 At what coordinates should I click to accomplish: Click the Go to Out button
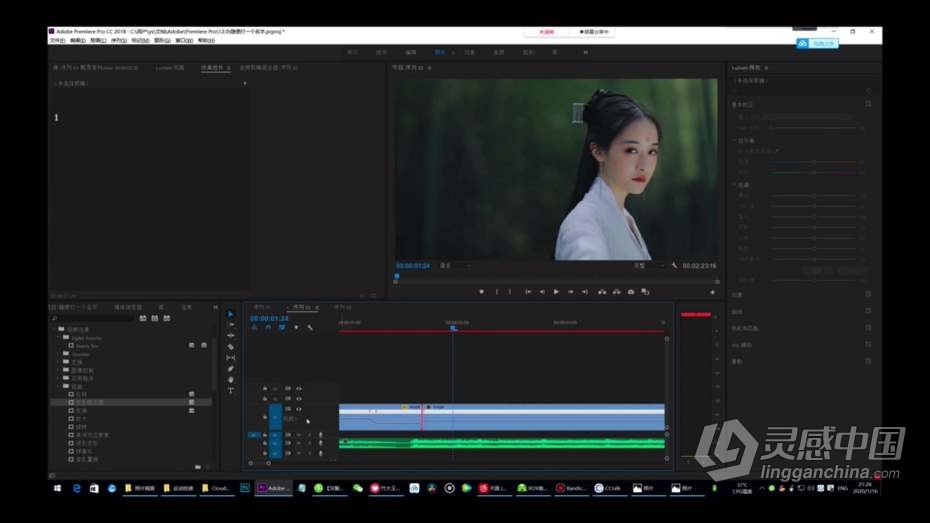tap(585, 292)
